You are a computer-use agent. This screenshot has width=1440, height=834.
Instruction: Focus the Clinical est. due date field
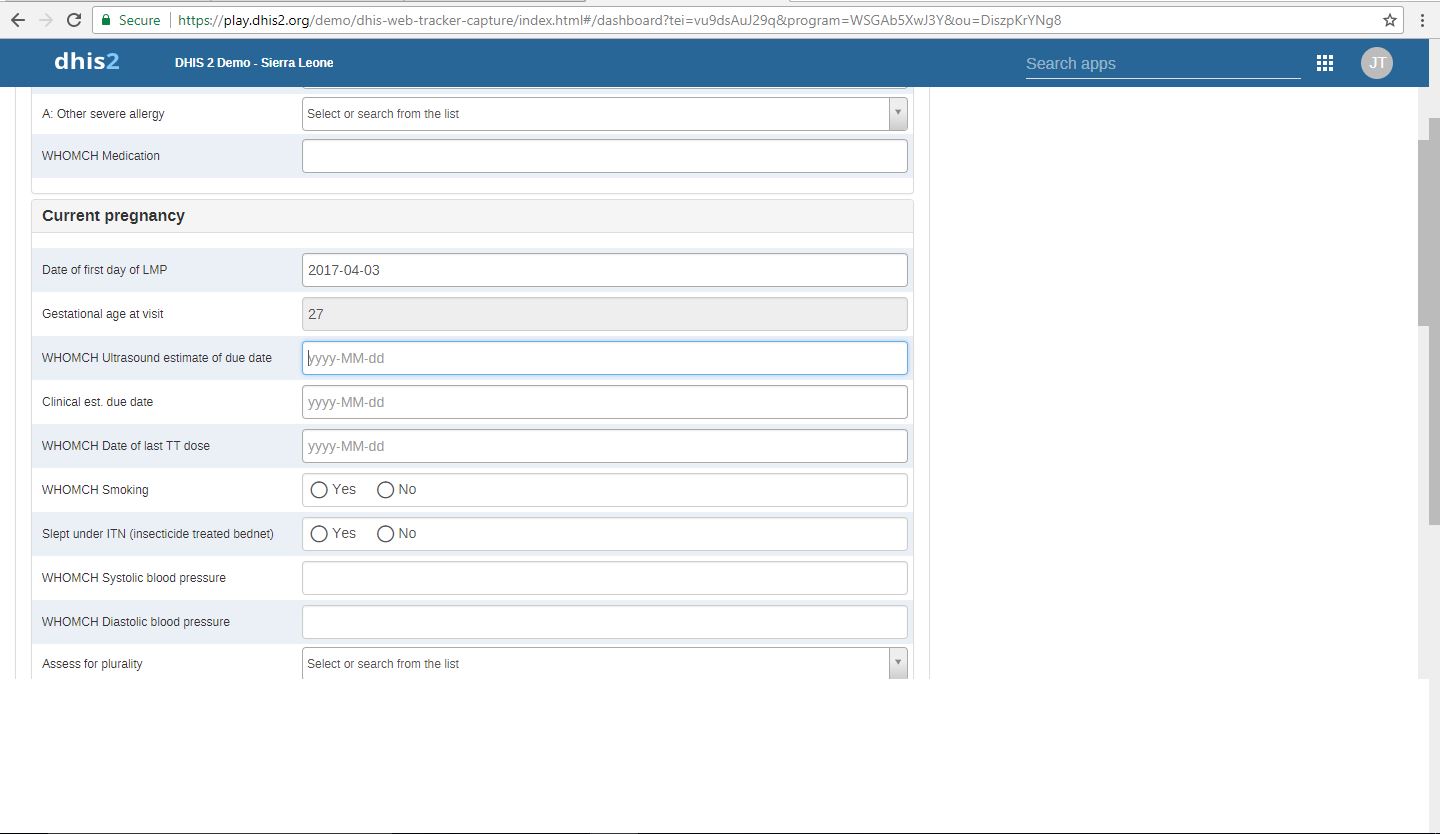pyautogui.click(x=604, y=402)
